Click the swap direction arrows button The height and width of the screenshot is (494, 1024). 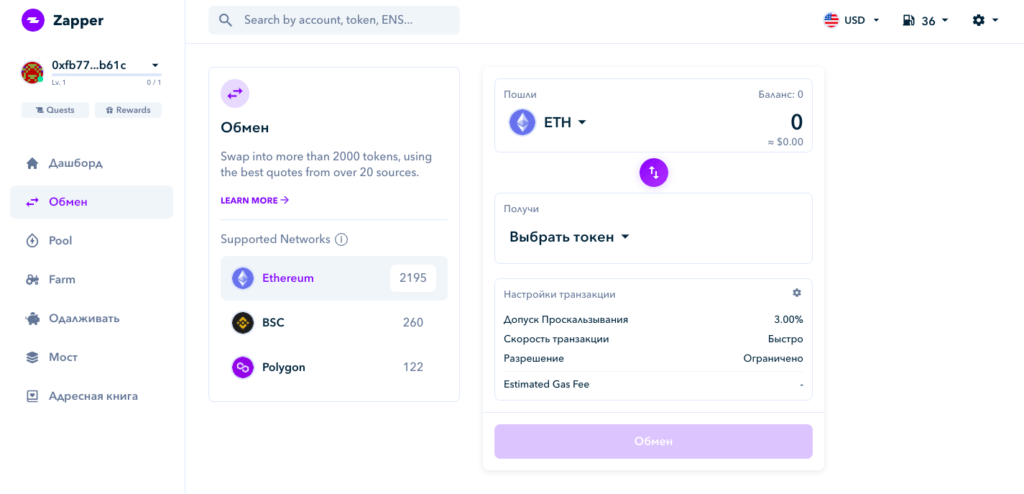pyautogui.click(x=653, y=172)
